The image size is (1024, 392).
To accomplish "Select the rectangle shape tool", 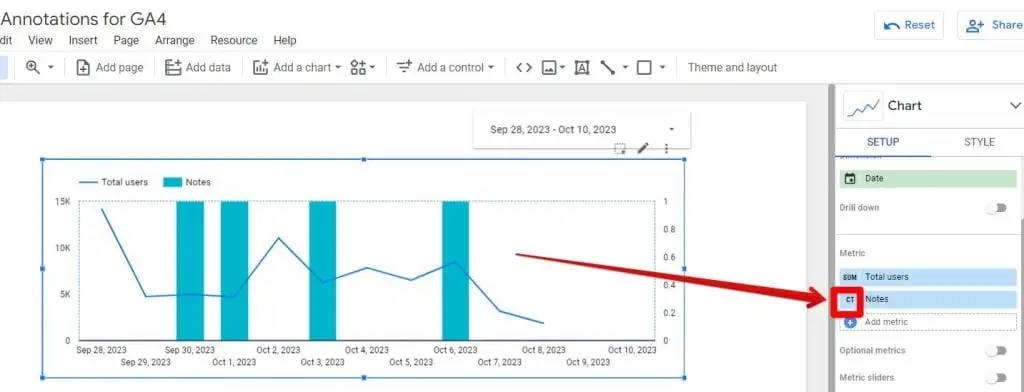I will pyautogui.click(x=644, y=67).
